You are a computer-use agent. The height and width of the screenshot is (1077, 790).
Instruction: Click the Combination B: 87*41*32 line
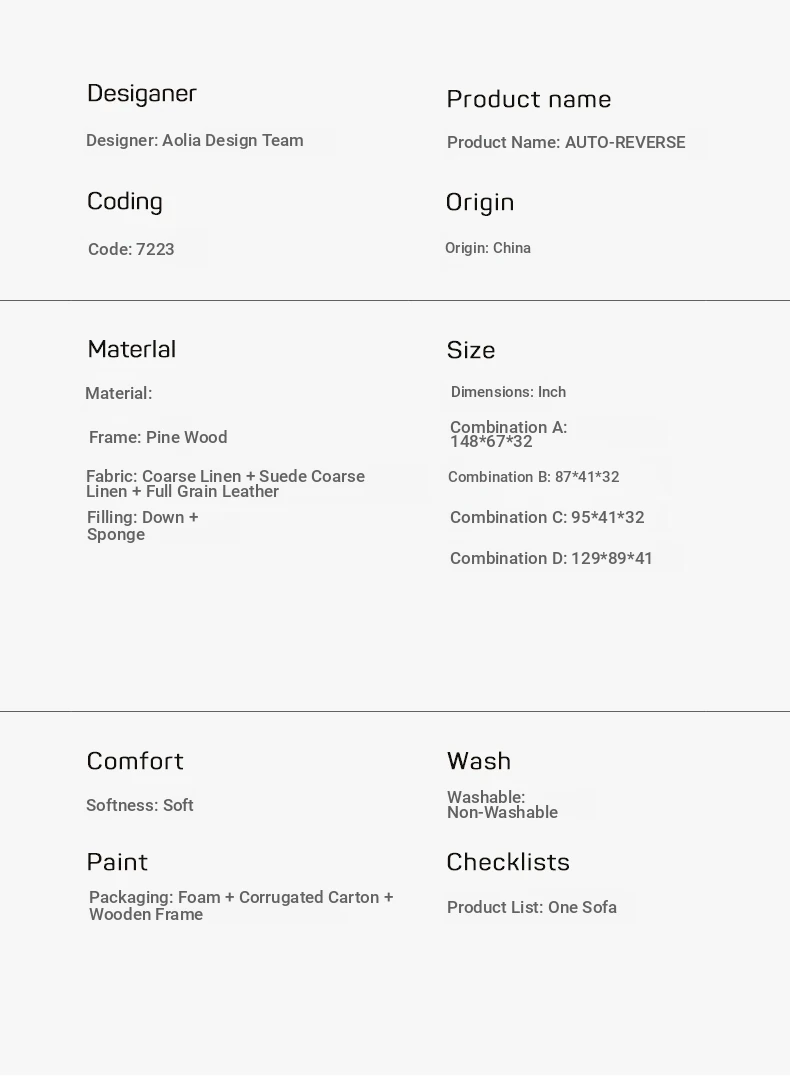coord(534,478)
